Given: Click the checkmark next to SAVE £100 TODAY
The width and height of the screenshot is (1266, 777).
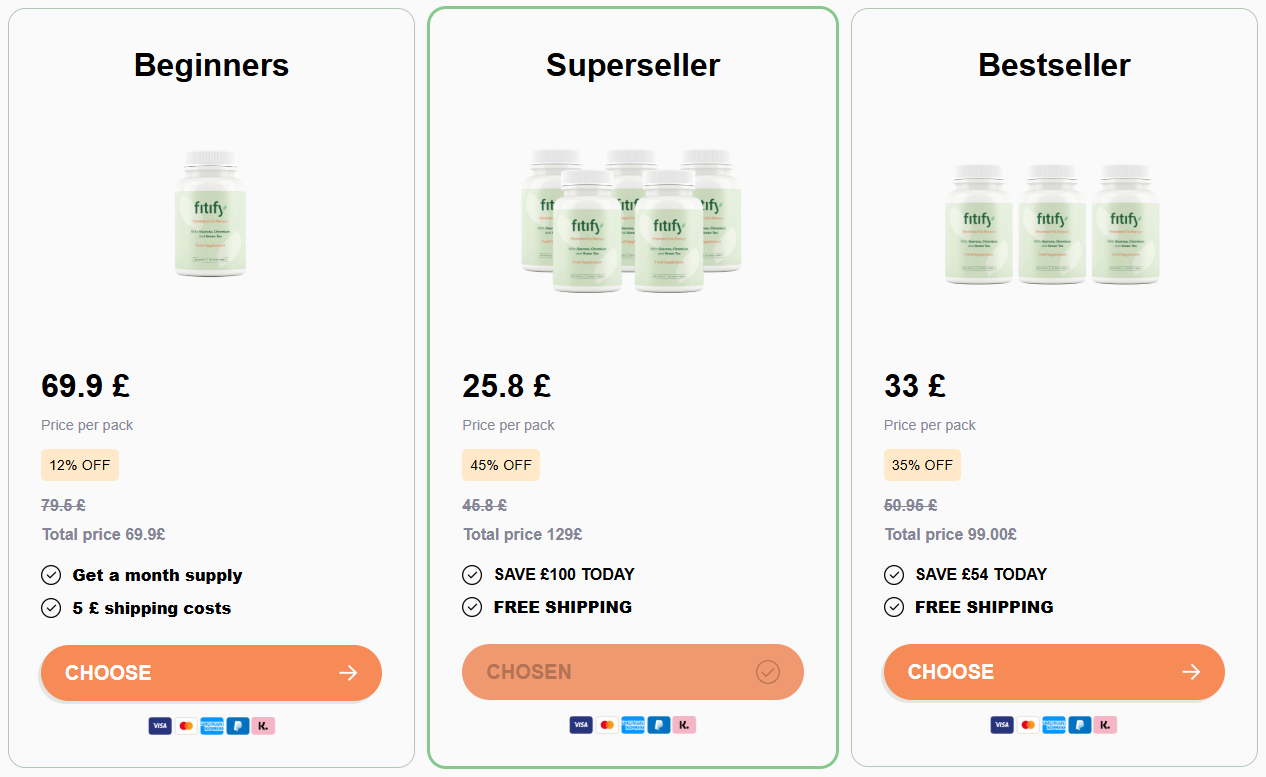Looking at the screenshot, I should click(x=472, y=574).
